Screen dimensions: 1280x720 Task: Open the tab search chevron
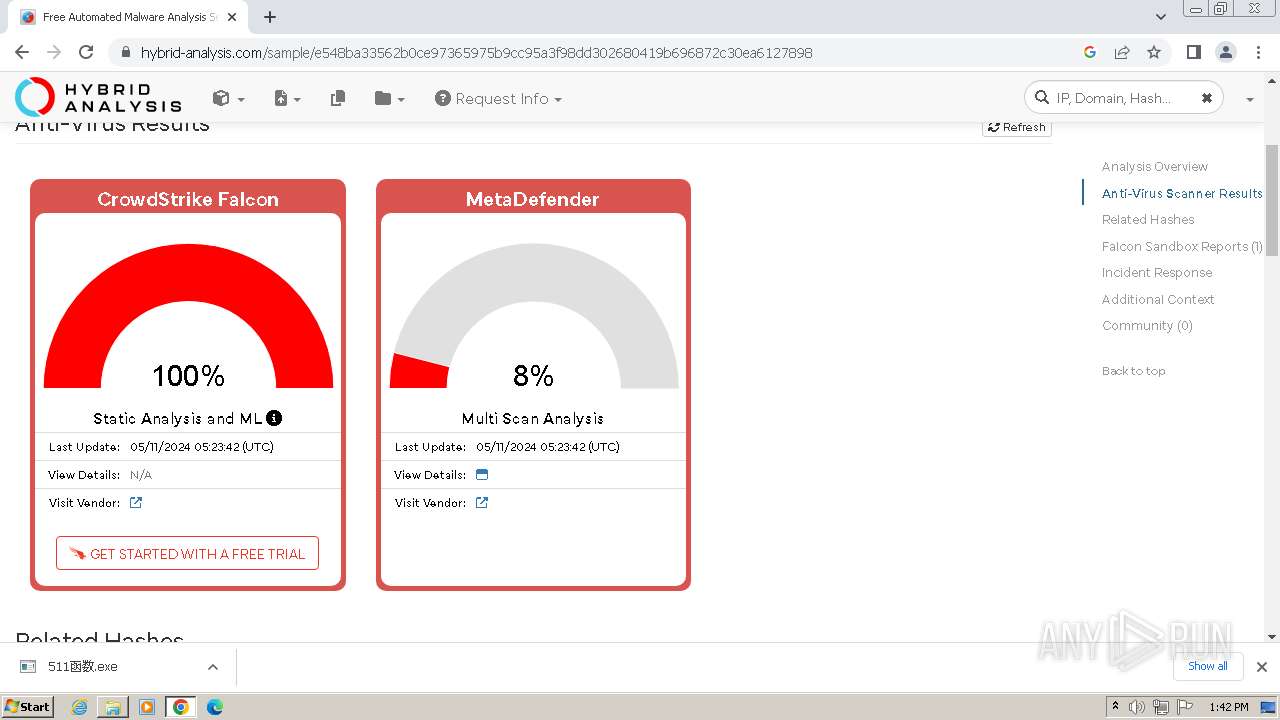[x=1160, y=17]
